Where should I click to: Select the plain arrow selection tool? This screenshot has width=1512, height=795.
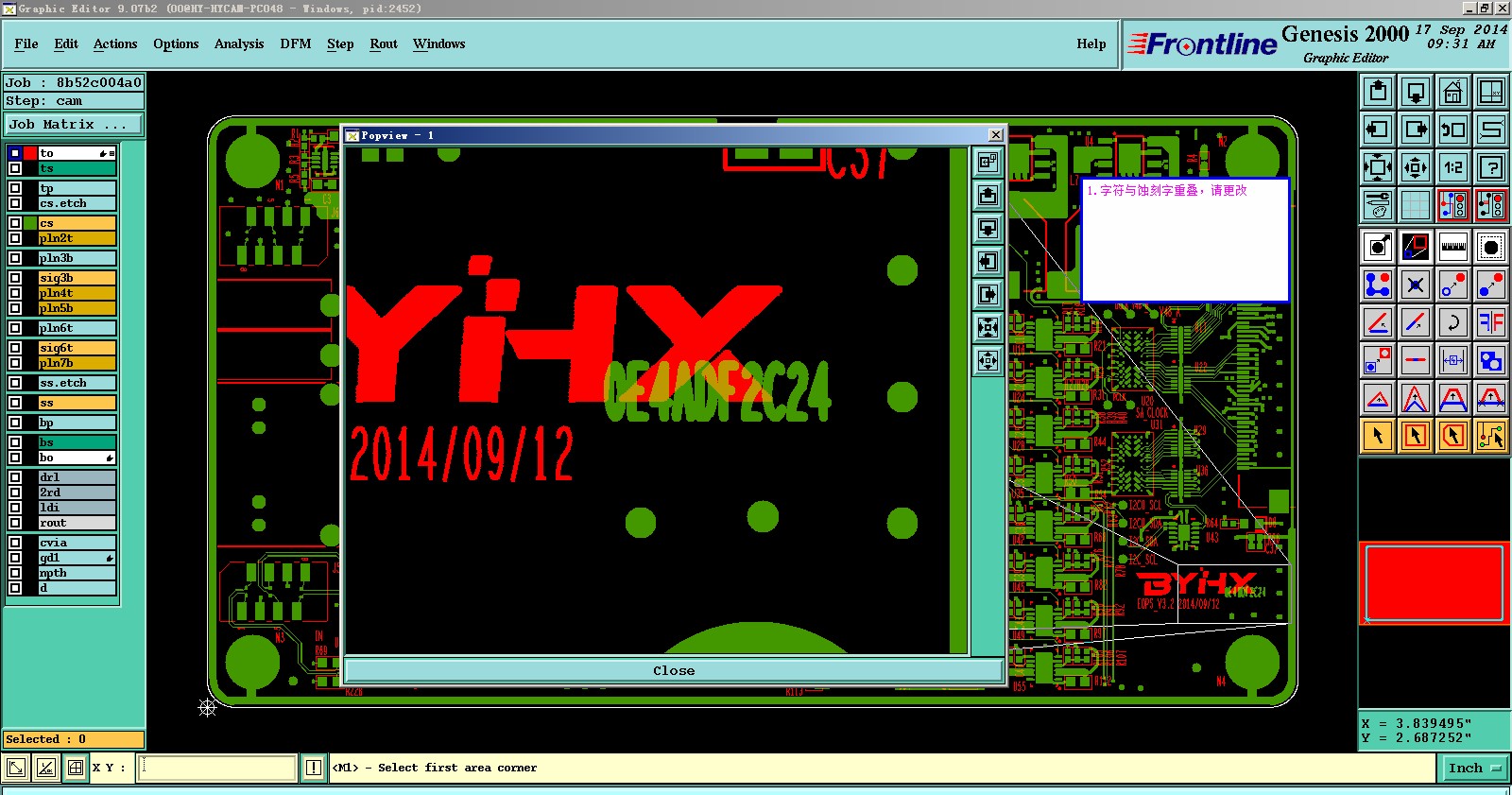click(1378, 436)
